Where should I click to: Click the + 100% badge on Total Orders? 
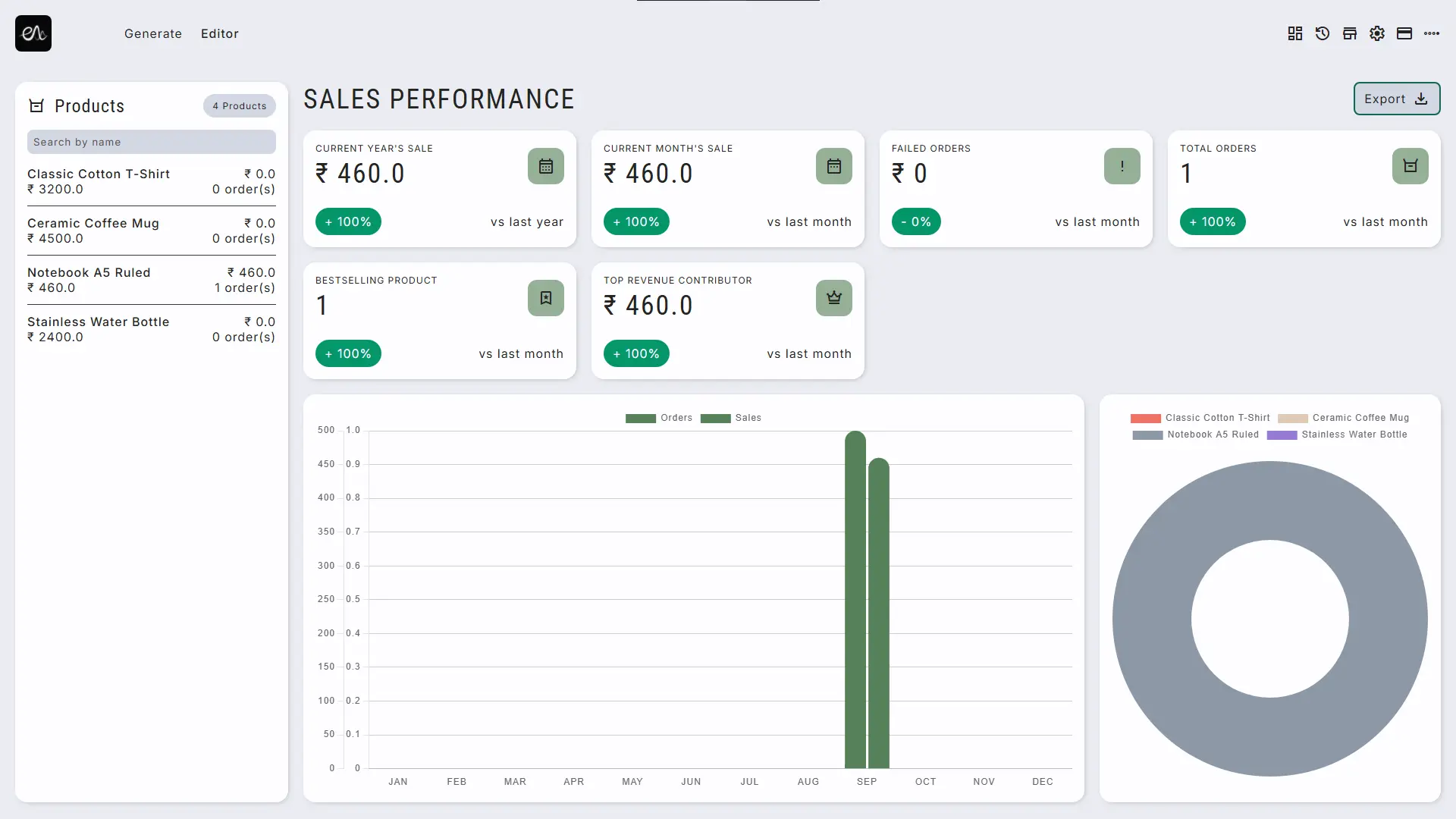(1213, 221)
